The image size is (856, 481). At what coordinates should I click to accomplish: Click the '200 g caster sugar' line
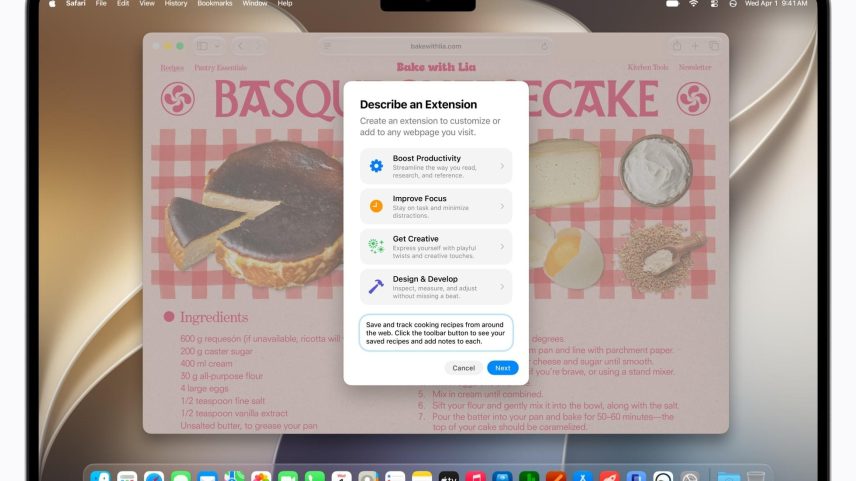[x=216, y=352]
